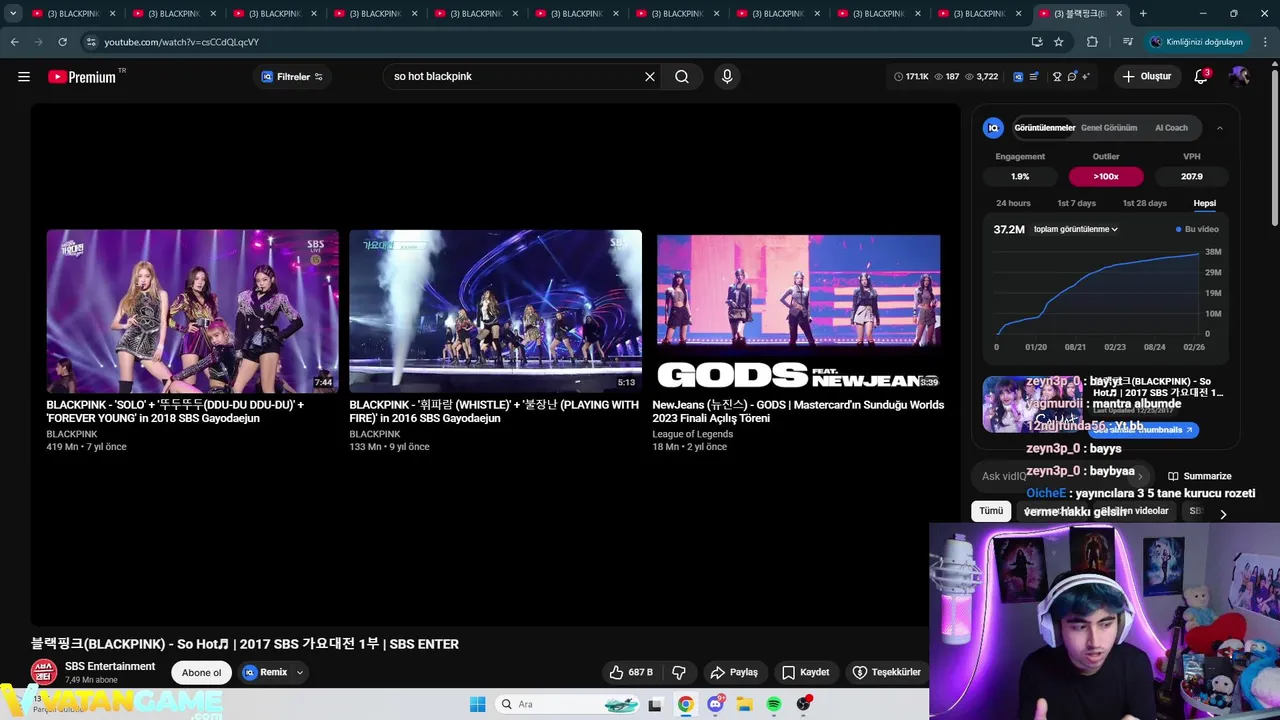Start voice search with microphone
This screenshot has width=1280, height=720.
tap(727, 76)
